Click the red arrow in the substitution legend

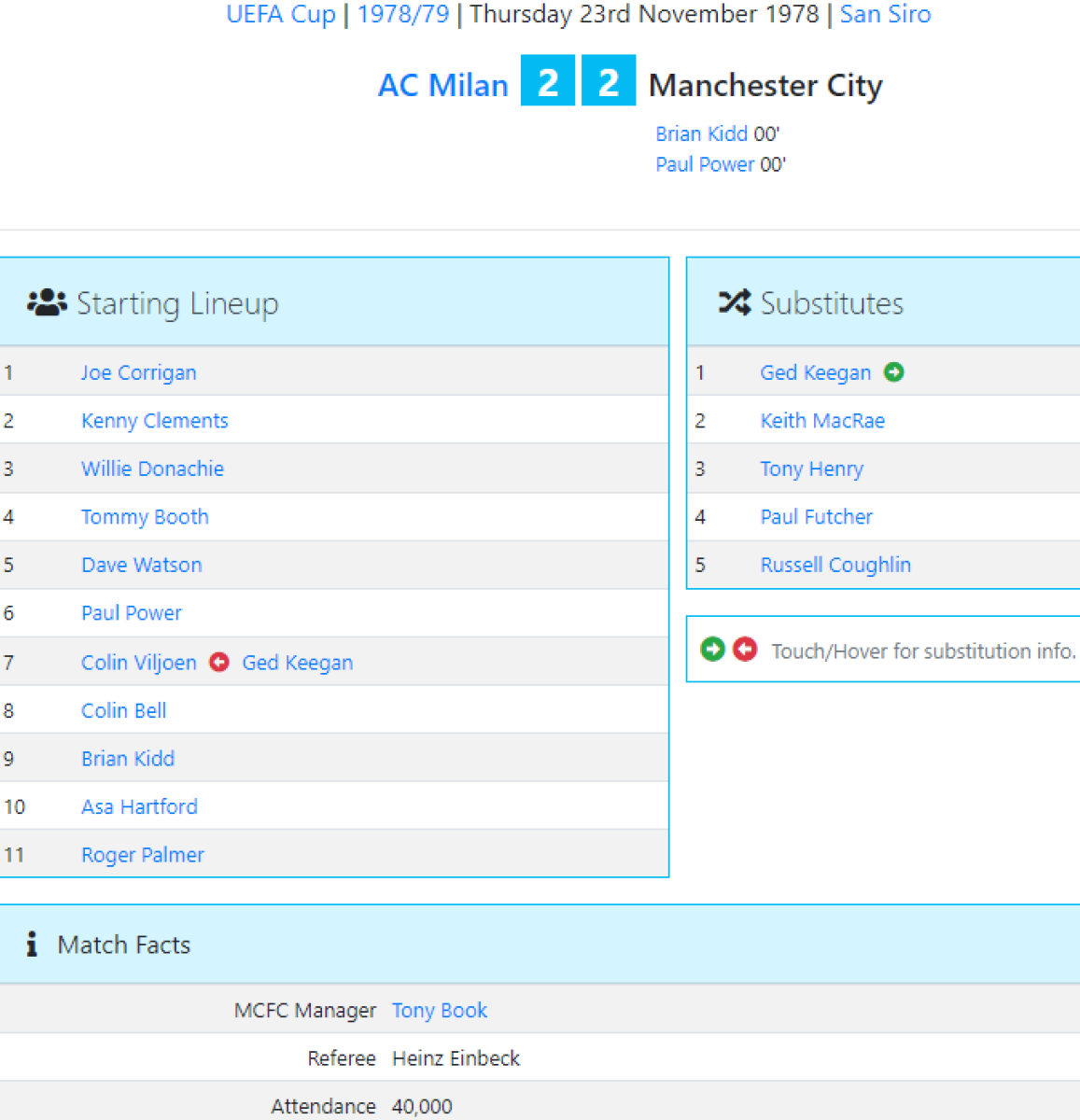pyautogui.click(x=745, y=649)
